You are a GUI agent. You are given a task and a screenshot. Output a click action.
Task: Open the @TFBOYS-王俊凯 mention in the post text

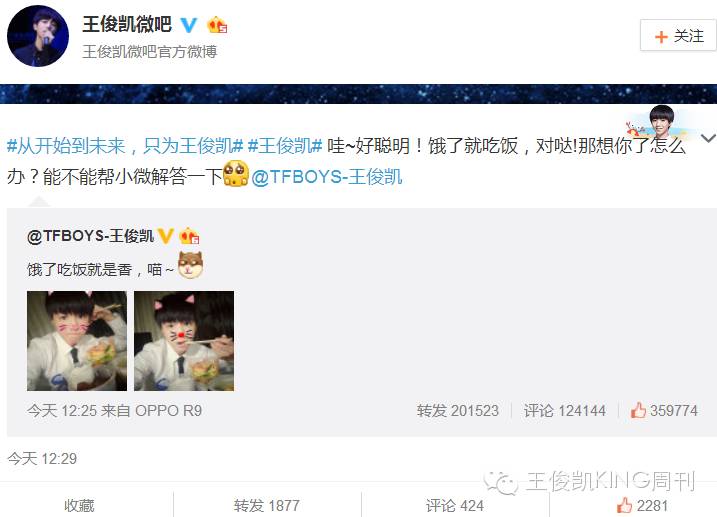click(x=326, y=177)
